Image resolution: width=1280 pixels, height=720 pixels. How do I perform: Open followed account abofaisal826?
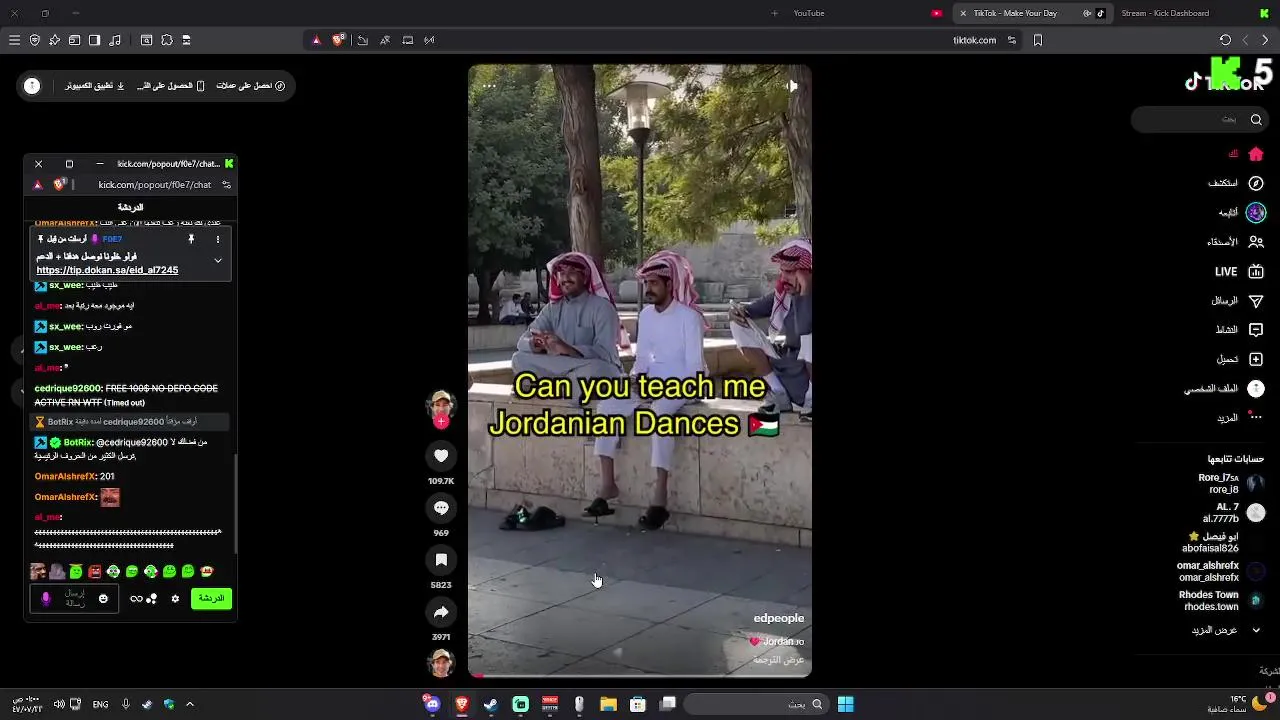point(1223,542)
